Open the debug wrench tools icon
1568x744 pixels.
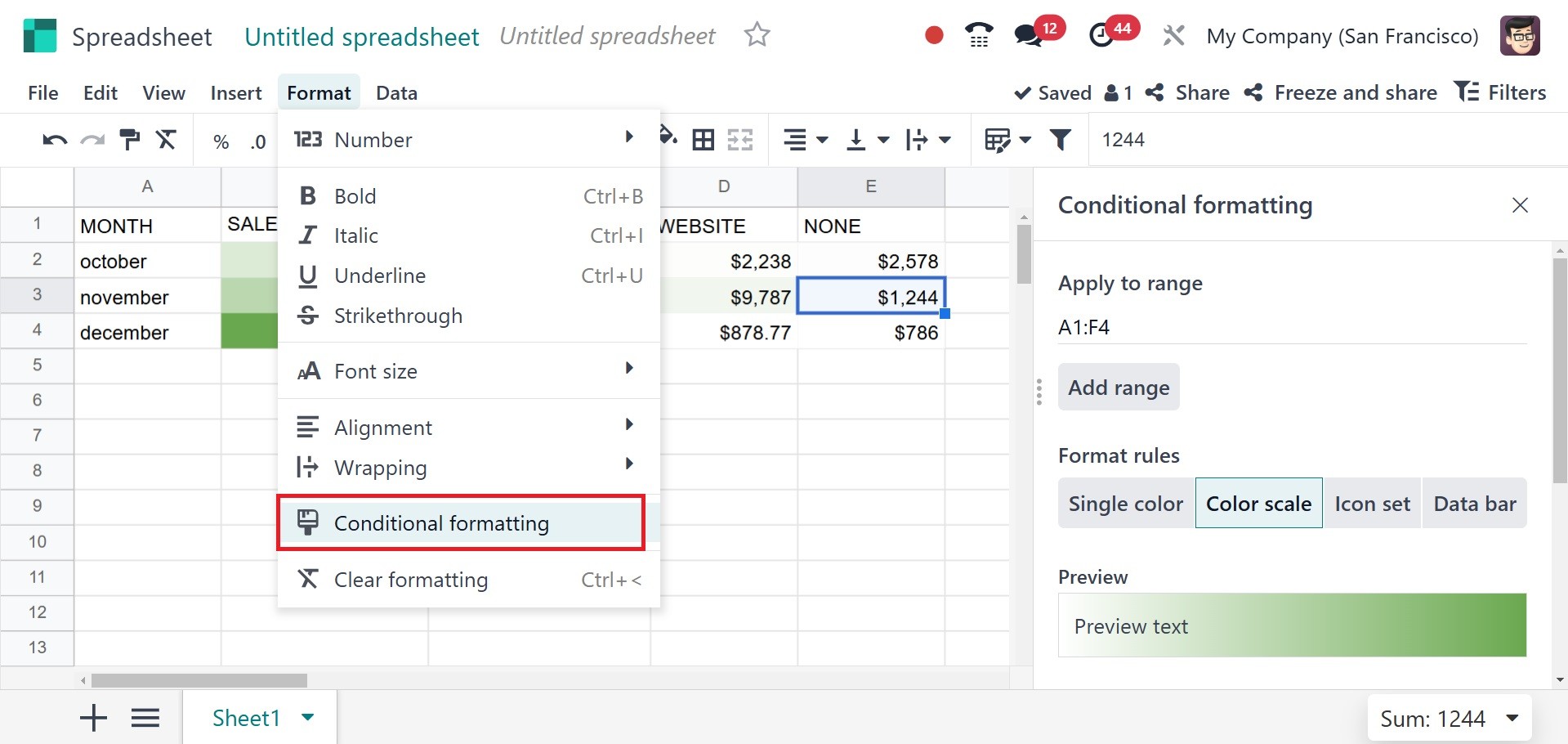(x=1173, y=36)
